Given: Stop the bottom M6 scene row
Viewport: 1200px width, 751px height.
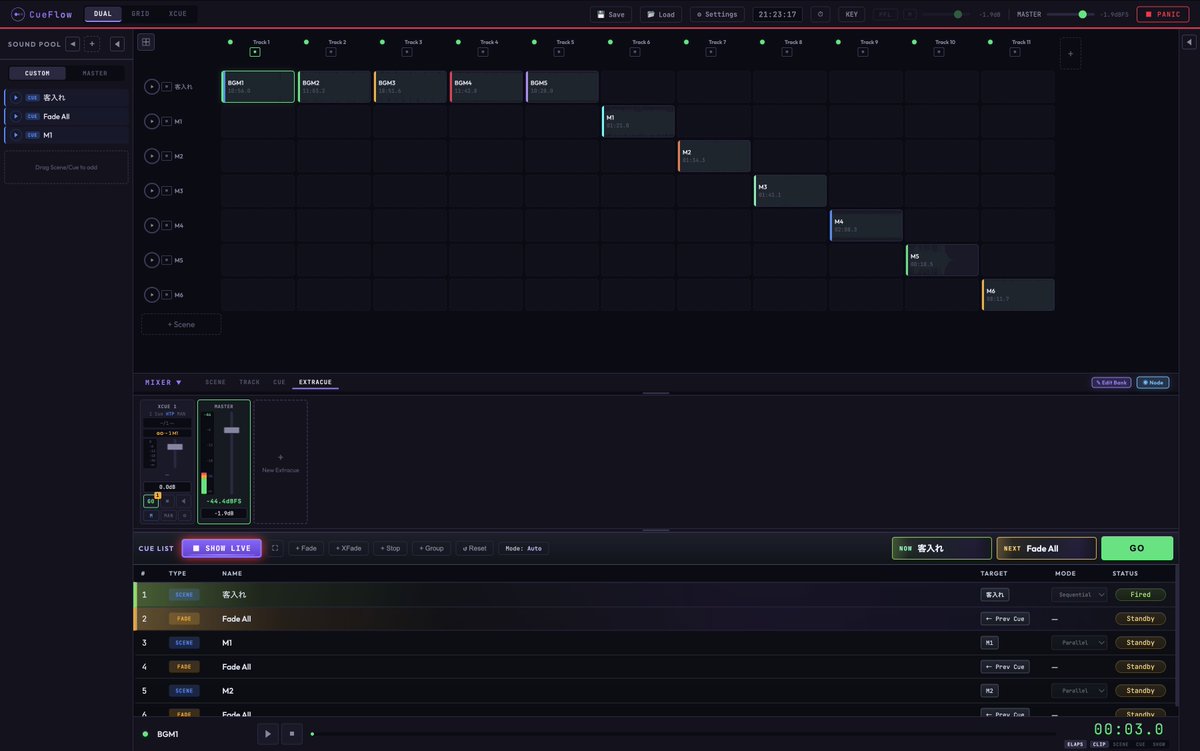Looking at the screenshot, I should coord(167,295).
